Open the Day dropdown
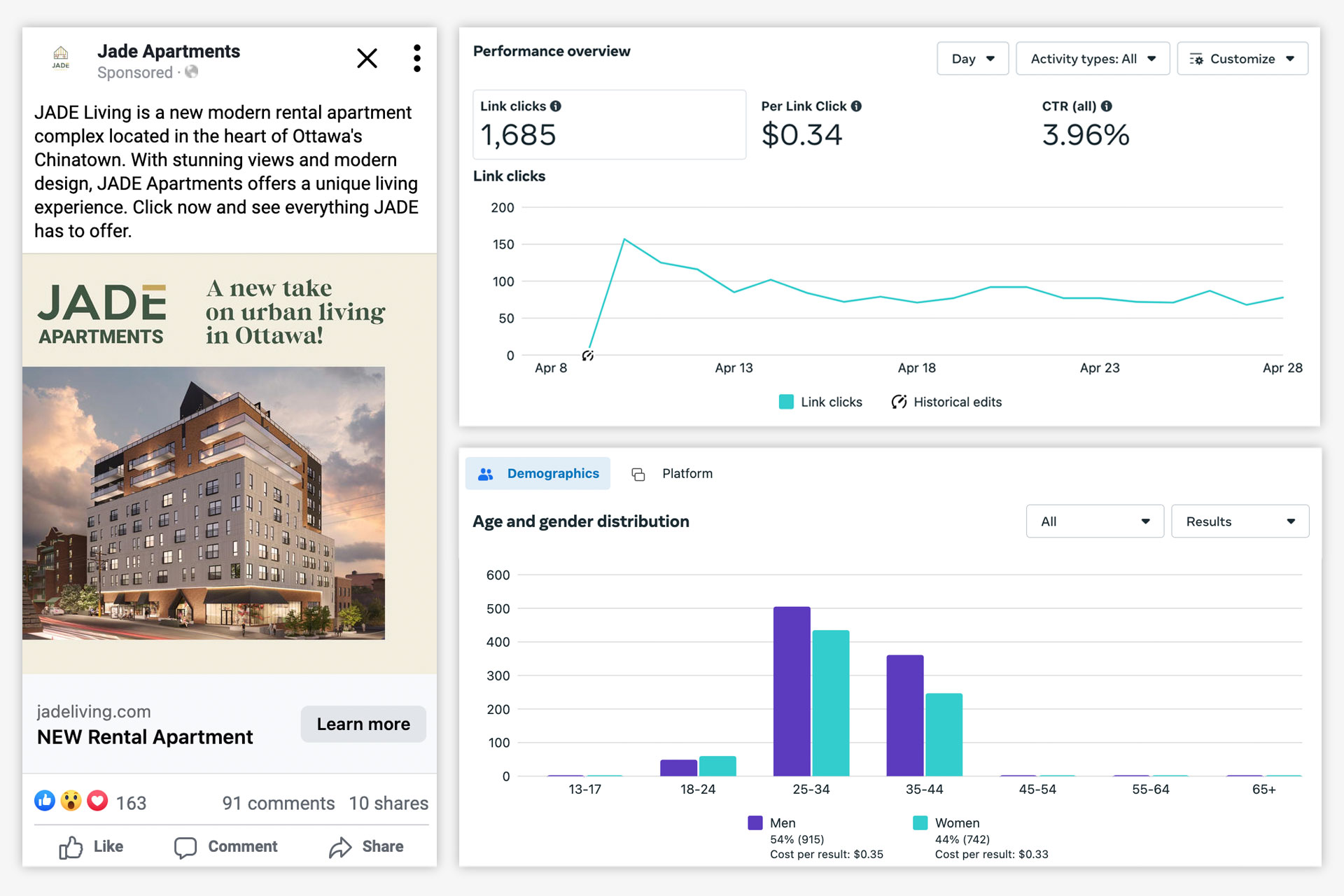The height and width of the screenshot is (896, 1344). pyautogui.click(x=972, y=59)
